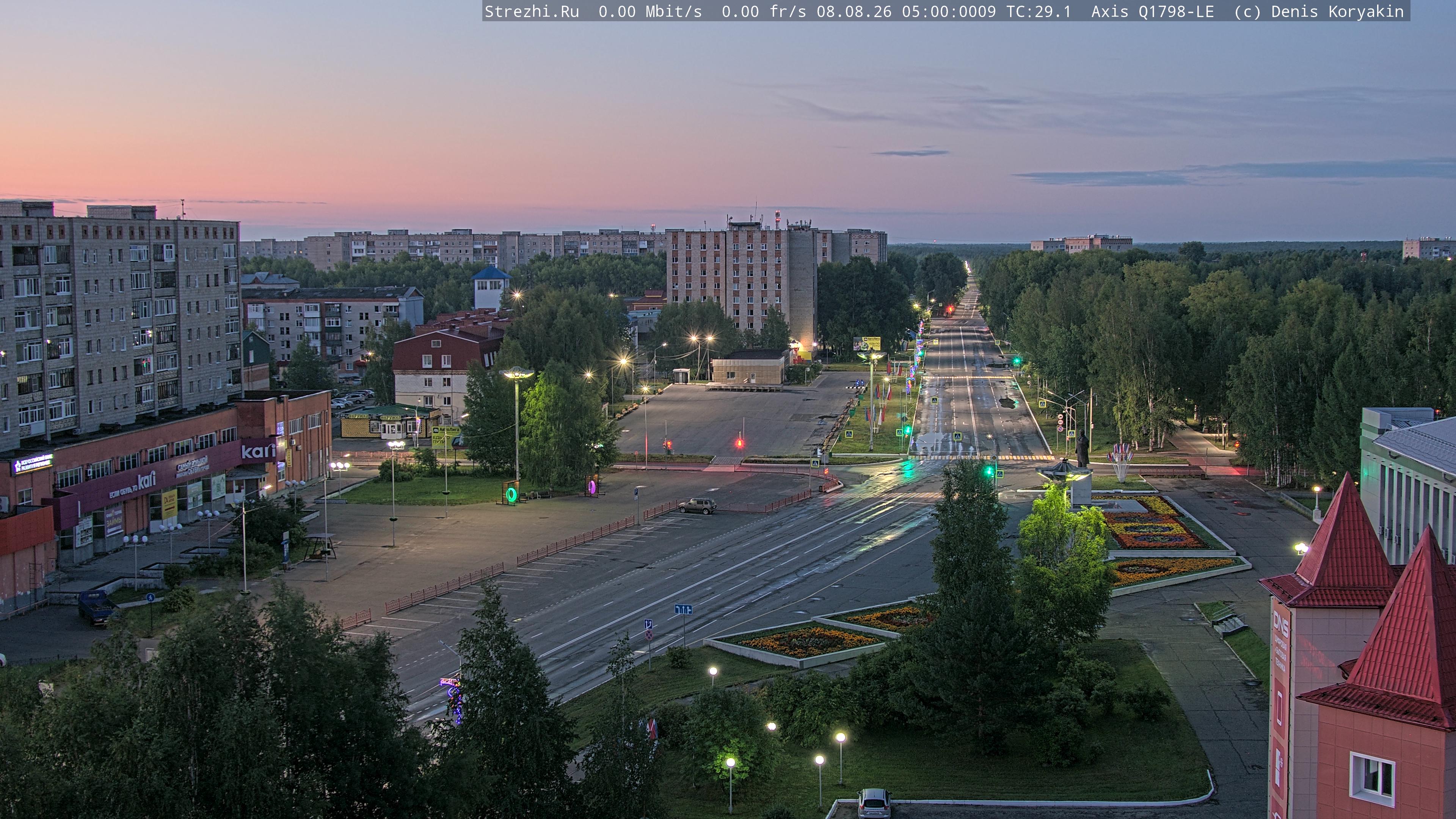Click the Axis Q1798-LE camera model text

click(x=1153, y=11)
